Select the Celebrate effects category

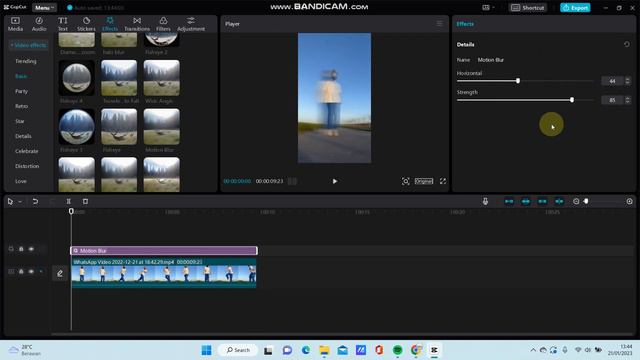point(27,151)
